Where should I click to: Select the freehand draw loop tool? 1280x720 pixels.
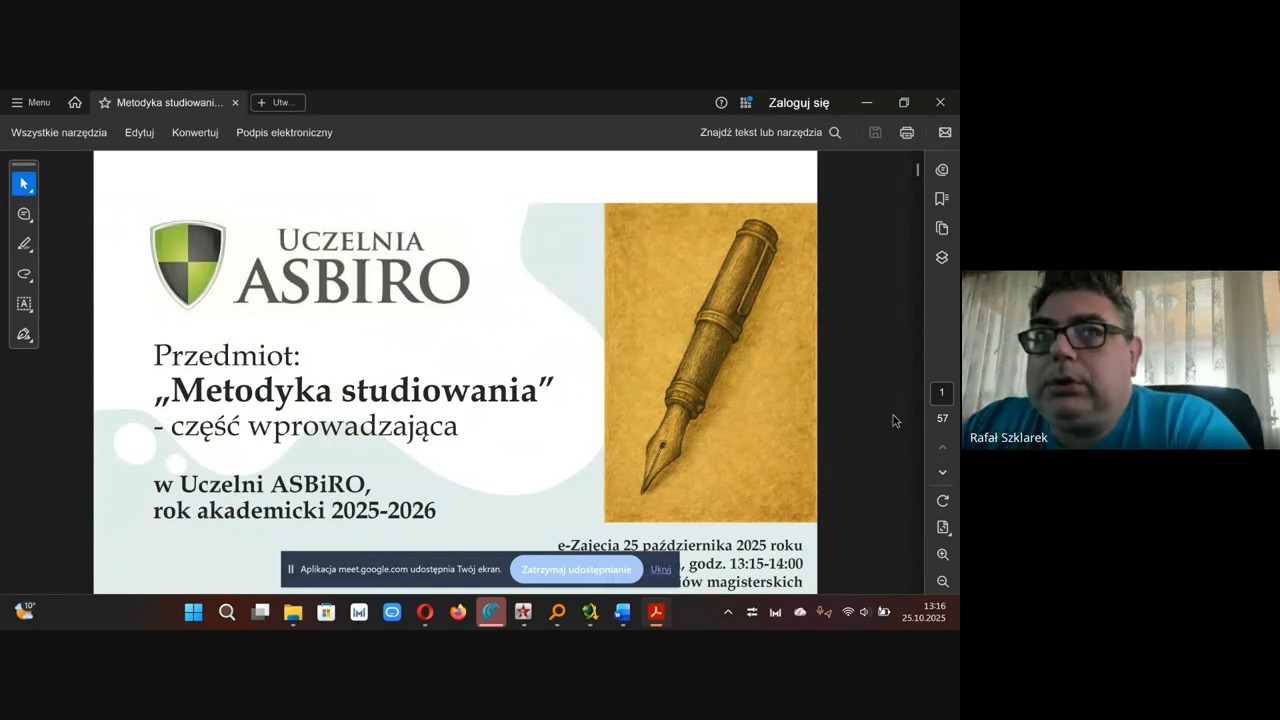[24, 274]
